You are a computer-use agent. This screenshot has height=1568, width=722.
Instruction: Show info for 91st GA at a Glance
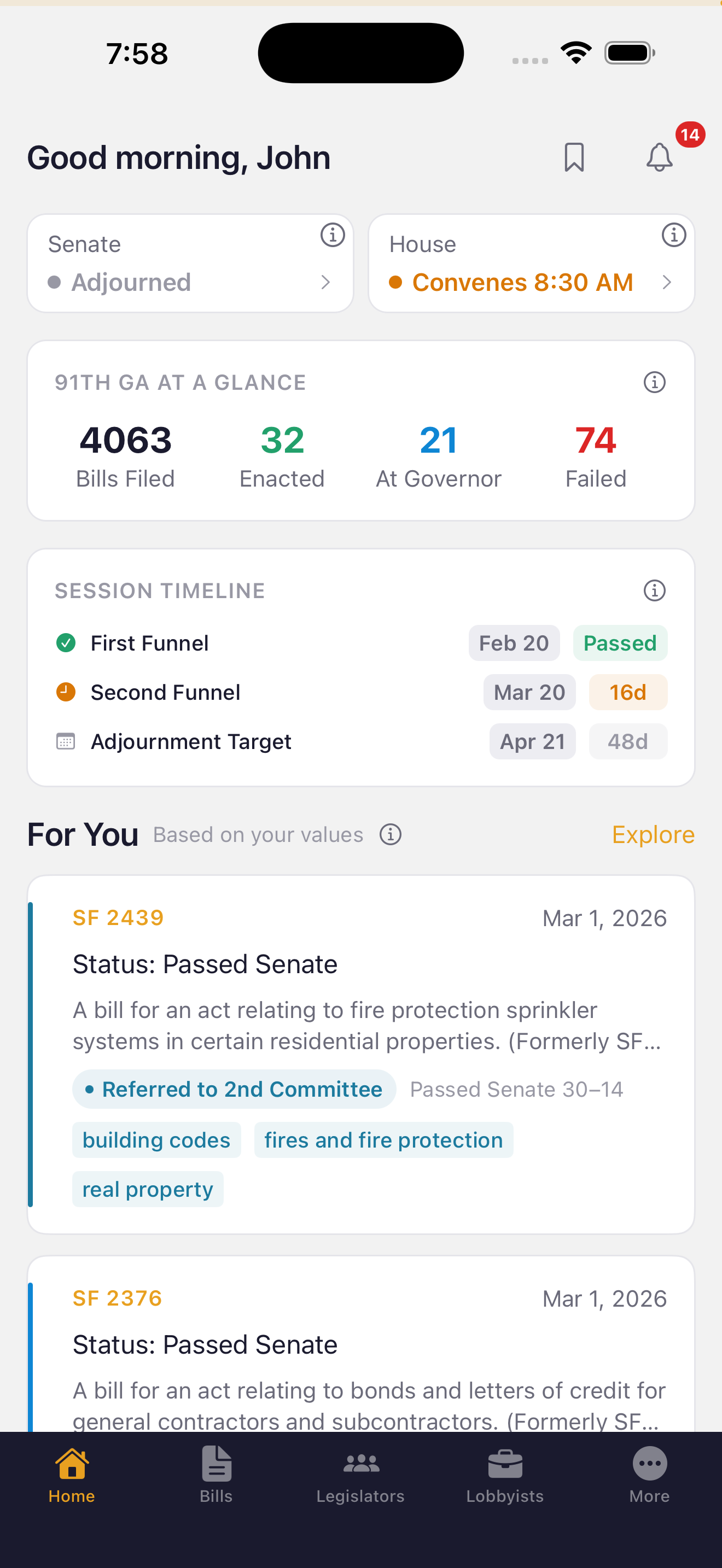coord(654,382)
